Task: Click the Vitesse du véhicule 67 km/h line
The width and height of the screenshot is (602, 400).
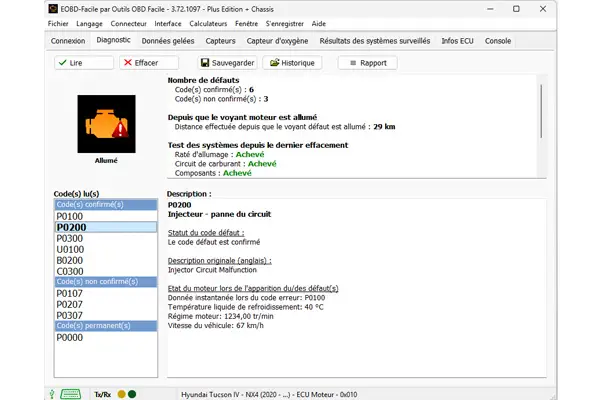Action: click(x=216, y=326)
